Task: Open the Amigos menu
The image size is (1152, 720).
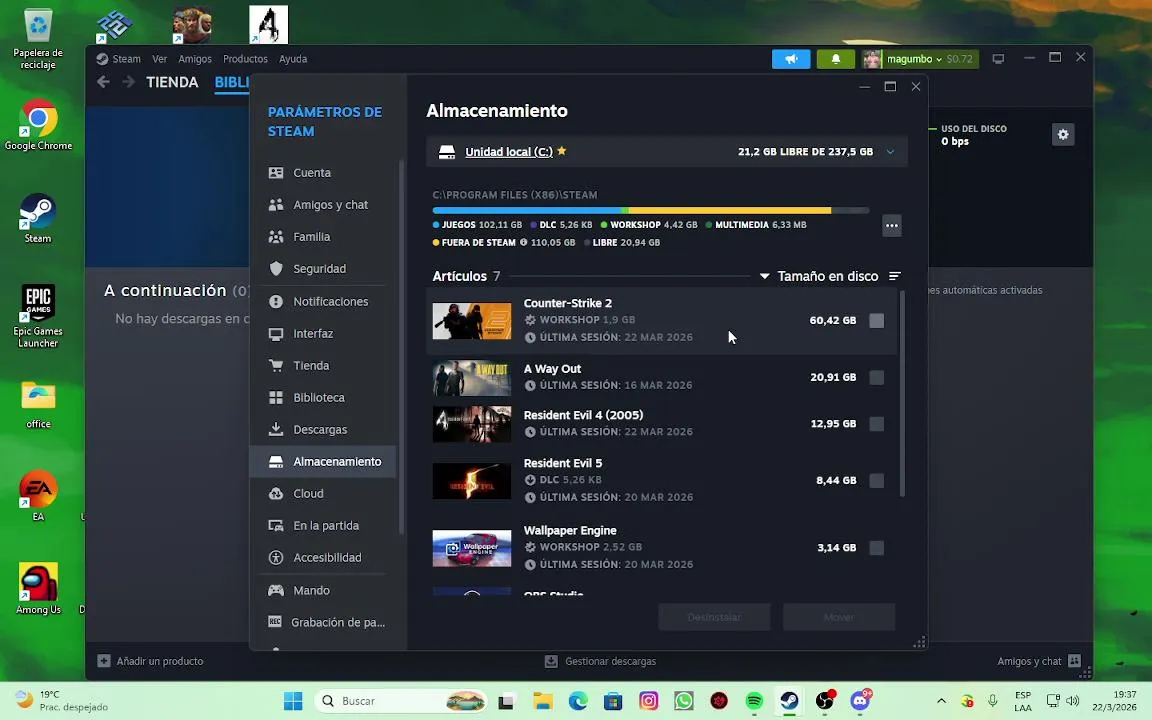Action: 195,59
